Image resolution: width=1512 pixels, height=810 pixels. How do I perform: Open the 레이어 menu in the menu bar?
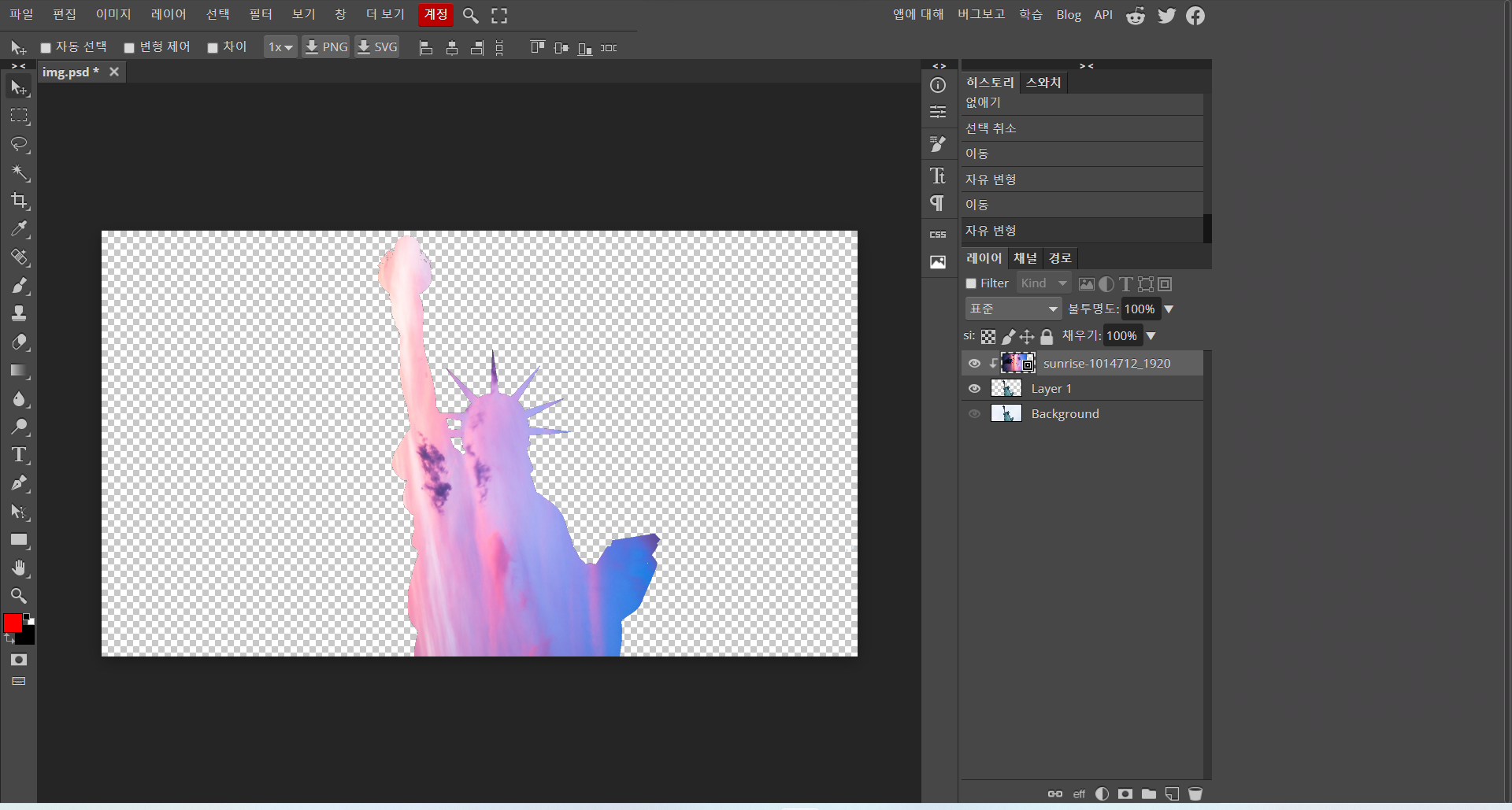coord(169,14)
